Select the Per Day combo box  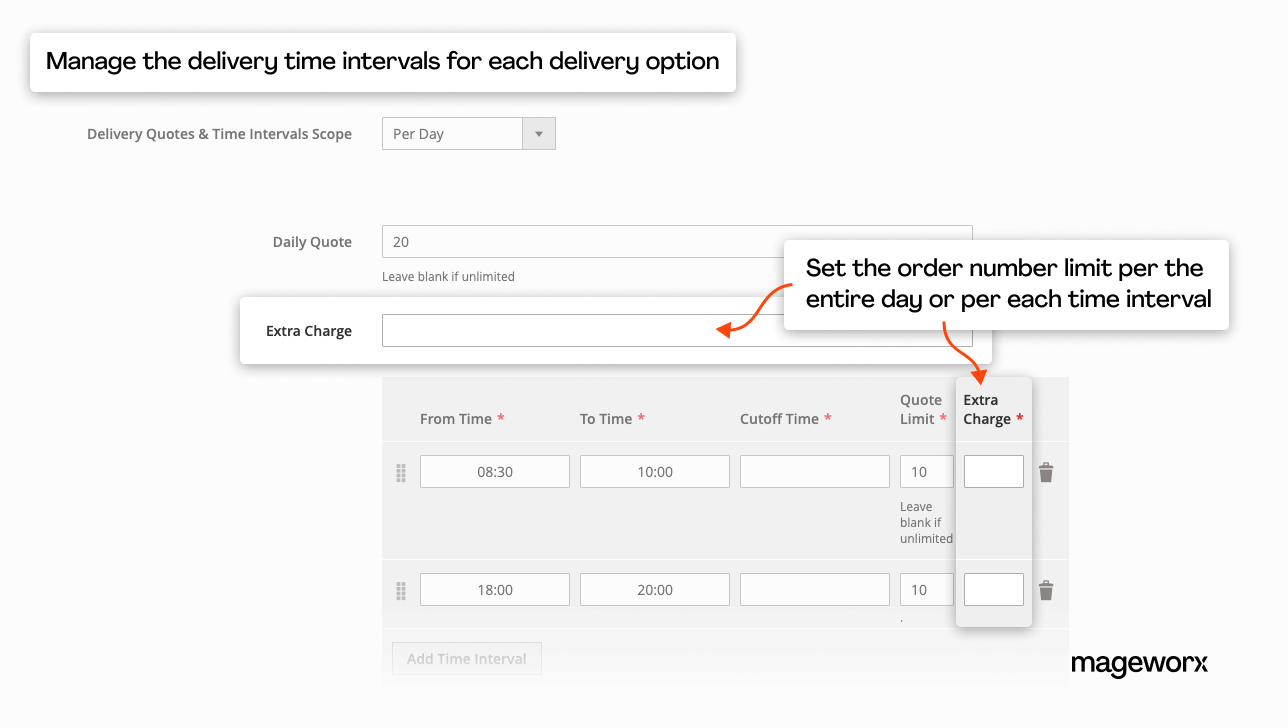click(x=455, y=133)
